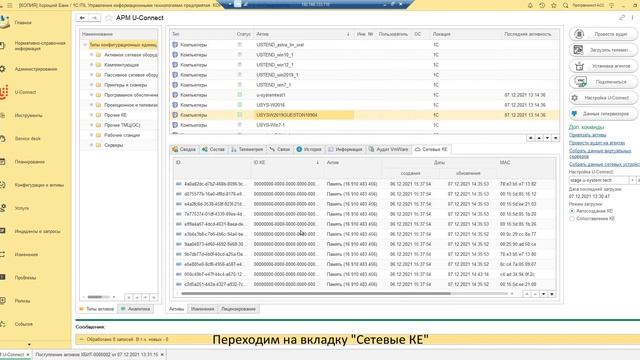Open Нормативно-справочная информация section
The width and height of the screenshot is (640, 360).
click(40, 46)
